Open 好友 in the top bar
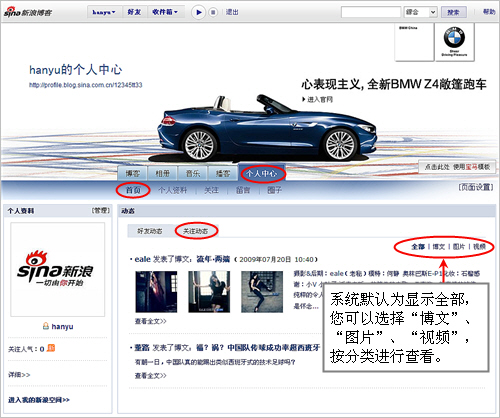This screenshot has width=500, height=418. click(x=134, y=12)
